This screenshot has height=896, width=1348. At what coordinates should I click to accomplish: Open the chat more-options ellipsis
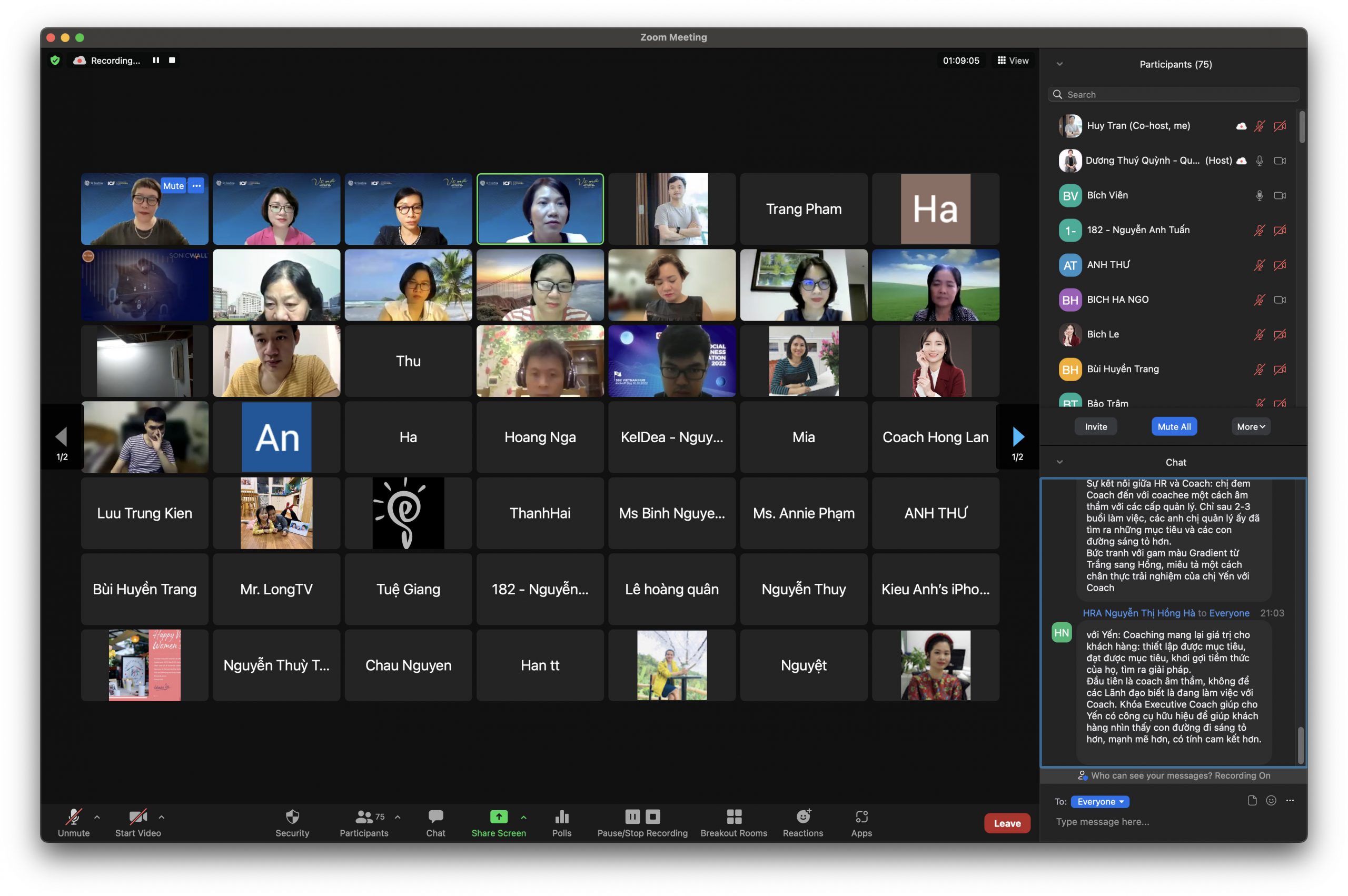pos(1289,801)
